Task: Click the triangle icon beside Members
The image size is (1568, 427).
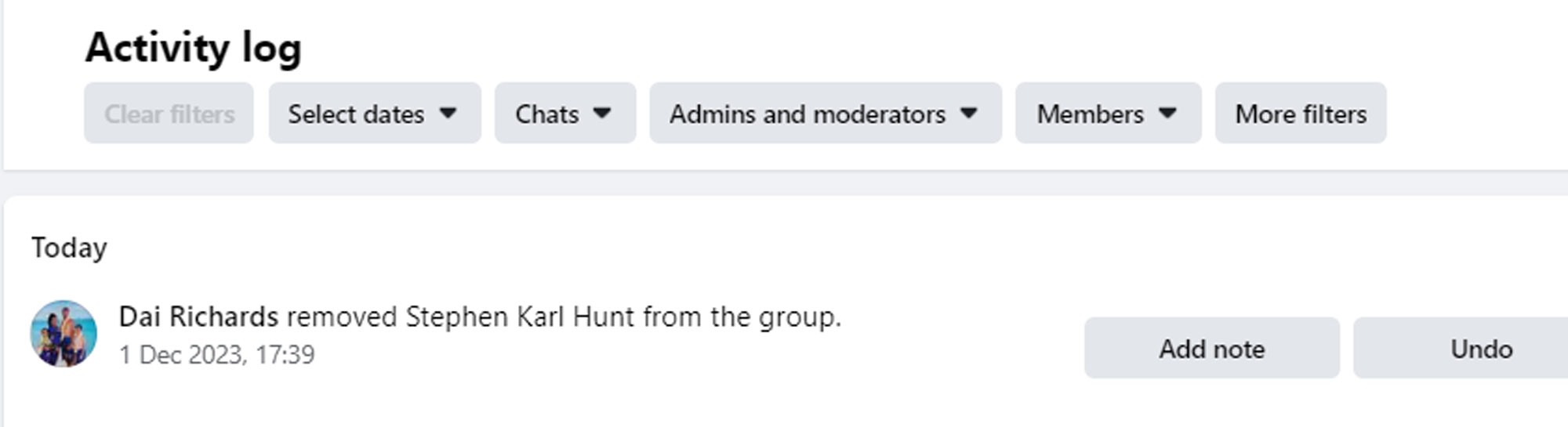Action: [1167, 113]
